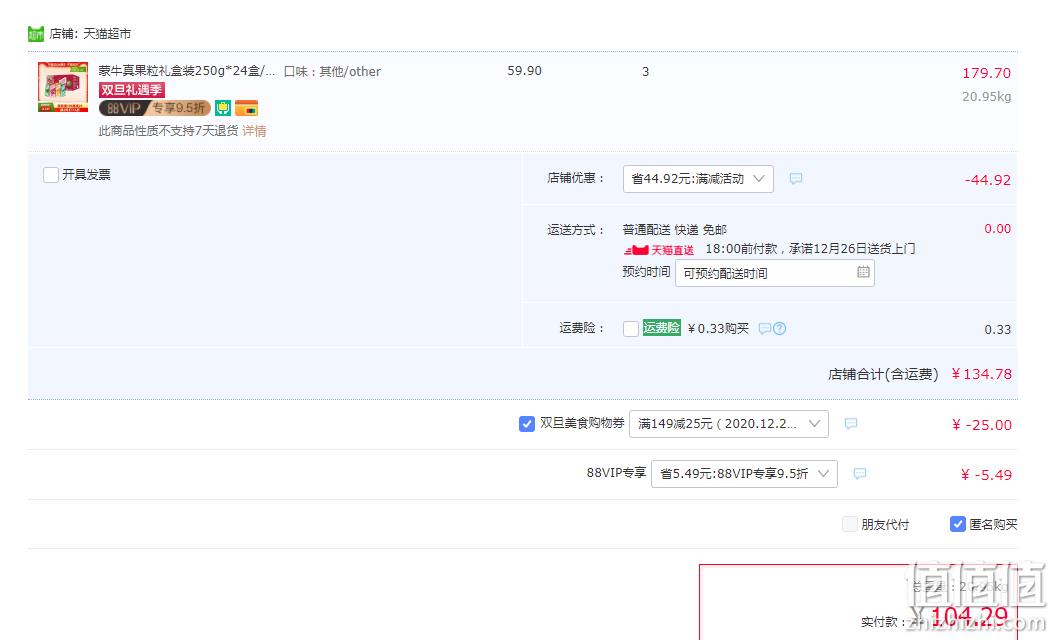Uncheck the 双旦美食购物券 coupon checkbox
1055x640 pixels.
click(527, 424)
